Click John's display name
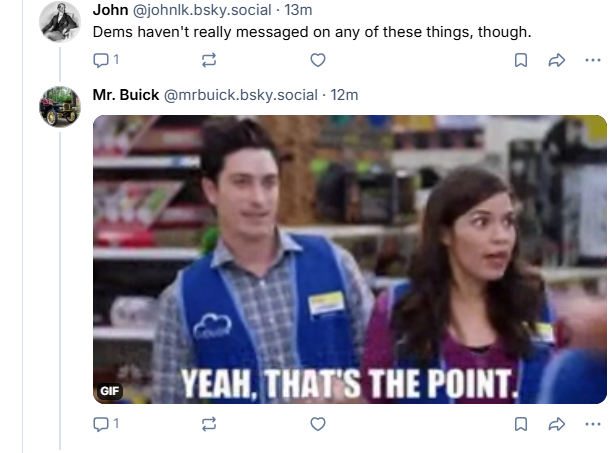Viewport: 615px width, 453px height. click(110, 10)
